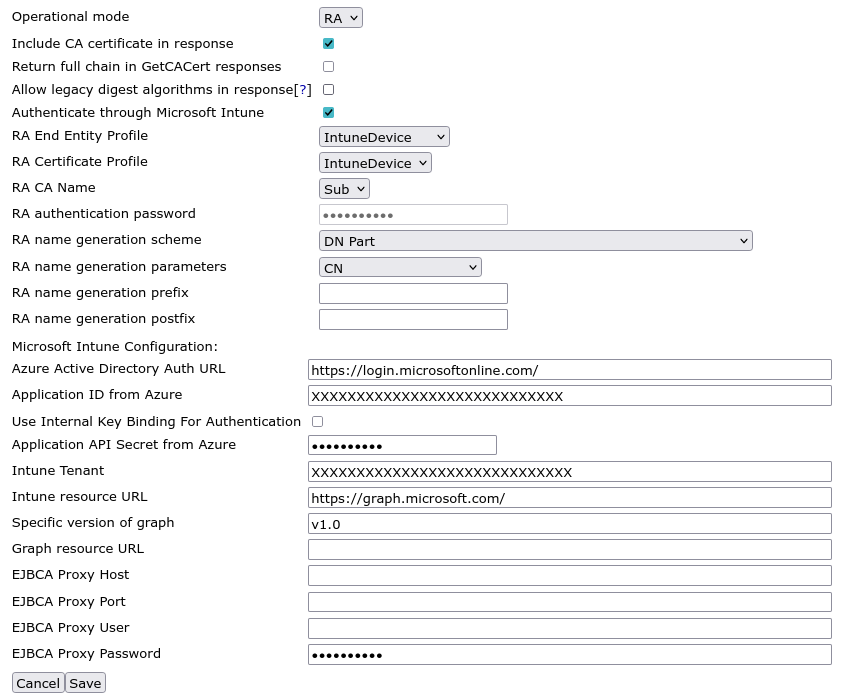Open the RA name generation scheme dropdown

click(x=535, y=240)
